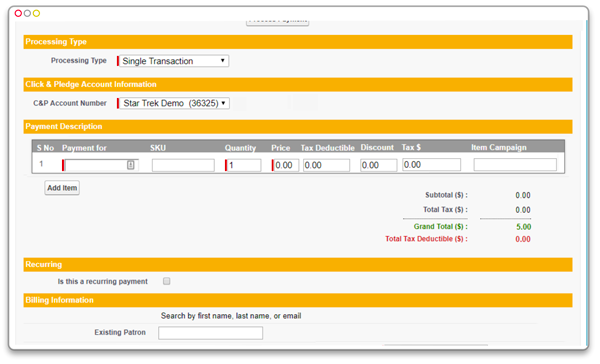Click the Grand Total value 5.00
Screen dimensions: 600x364
tap(523, 227)
